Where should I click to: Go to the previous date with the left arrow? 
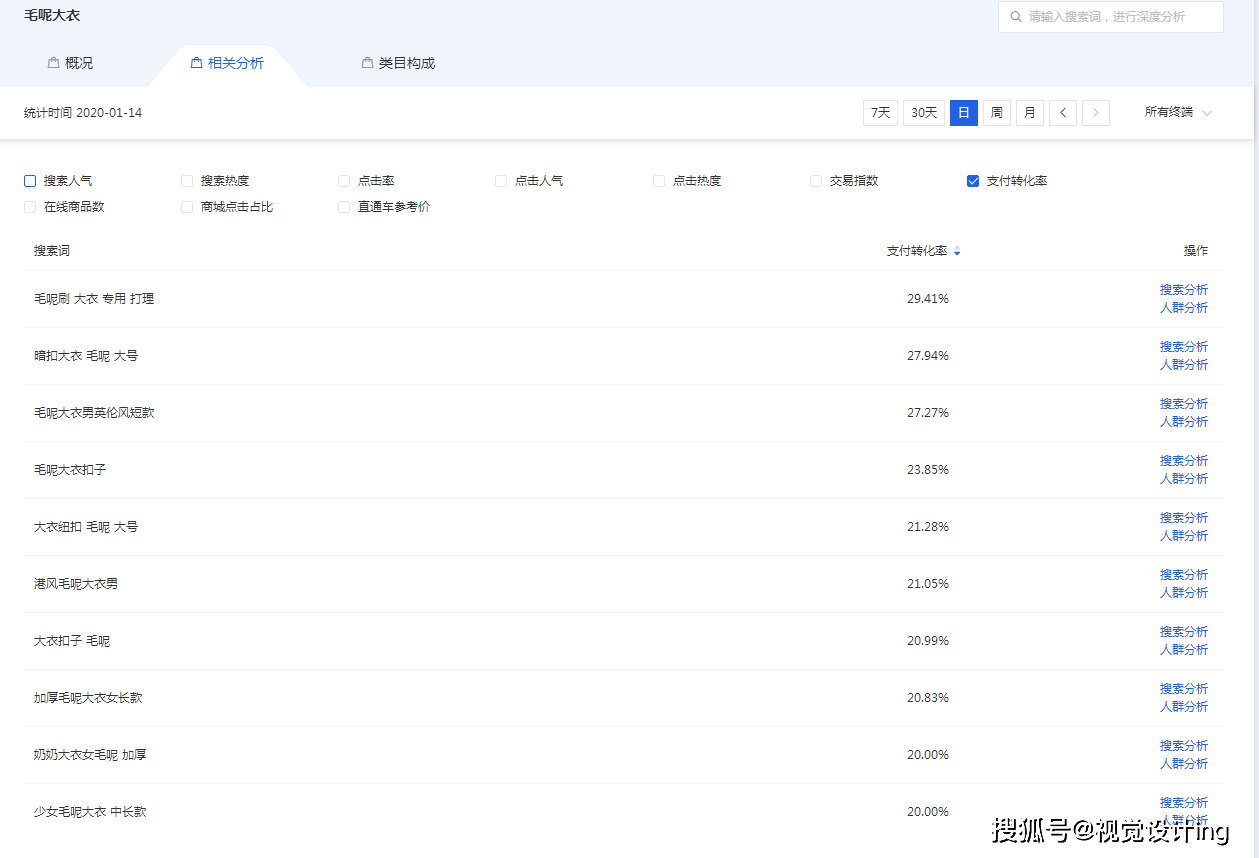1063,113
